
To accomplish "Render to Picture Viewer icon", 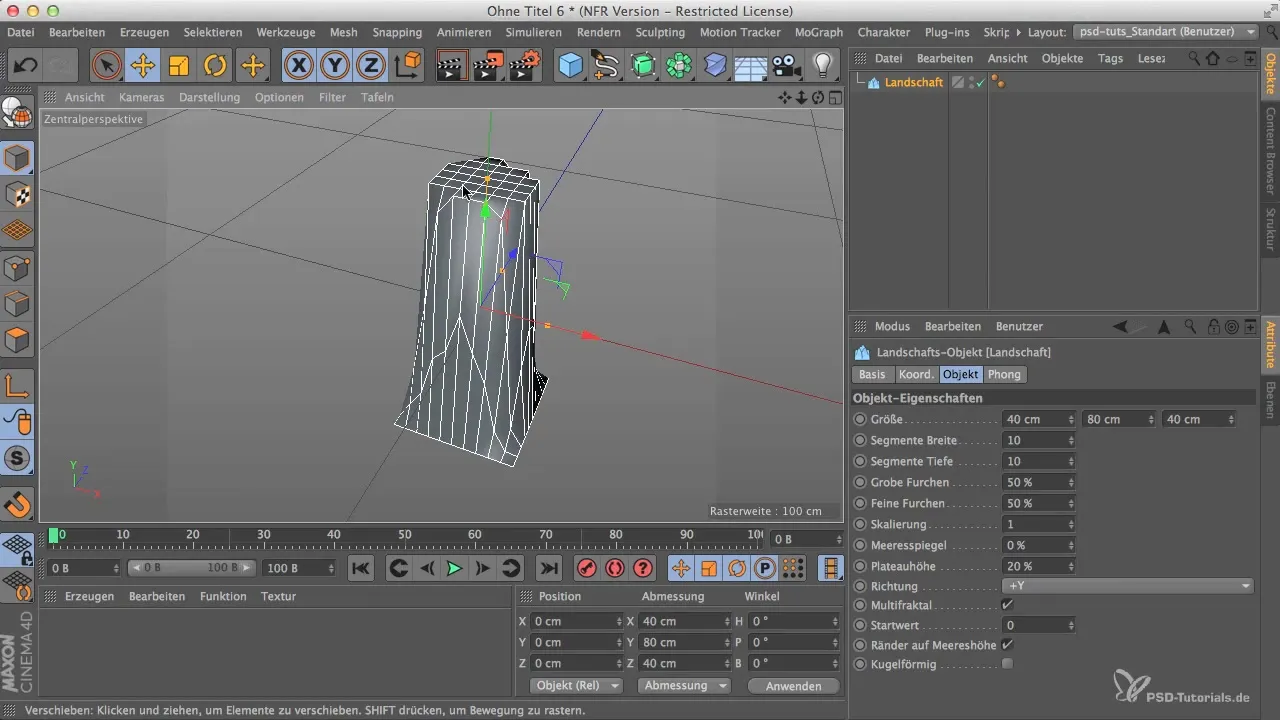I will click(x=488, y=66).
